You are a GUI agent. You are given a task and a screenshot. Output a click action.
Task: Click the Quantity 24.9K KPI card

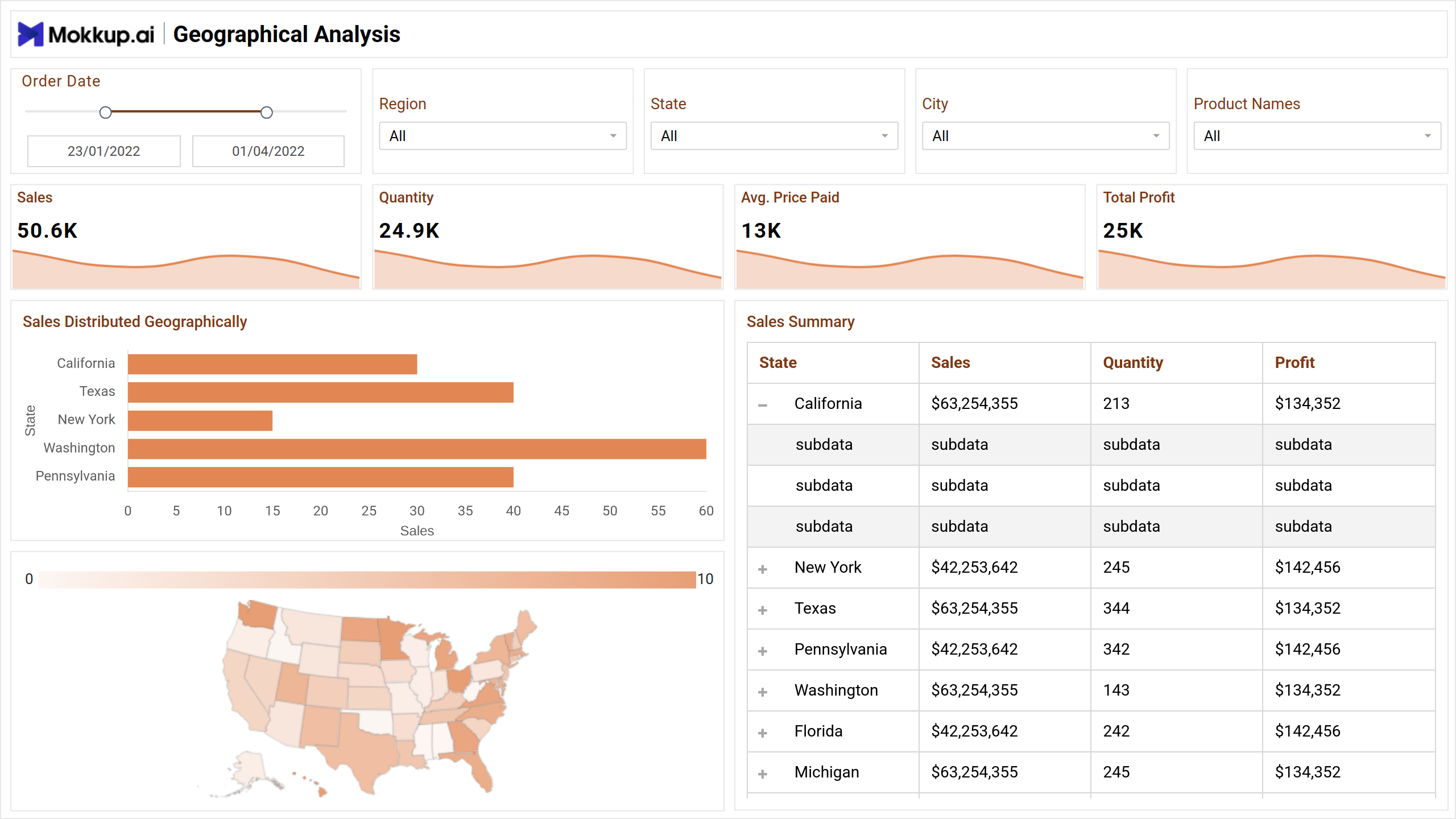[x=548, y=237]
